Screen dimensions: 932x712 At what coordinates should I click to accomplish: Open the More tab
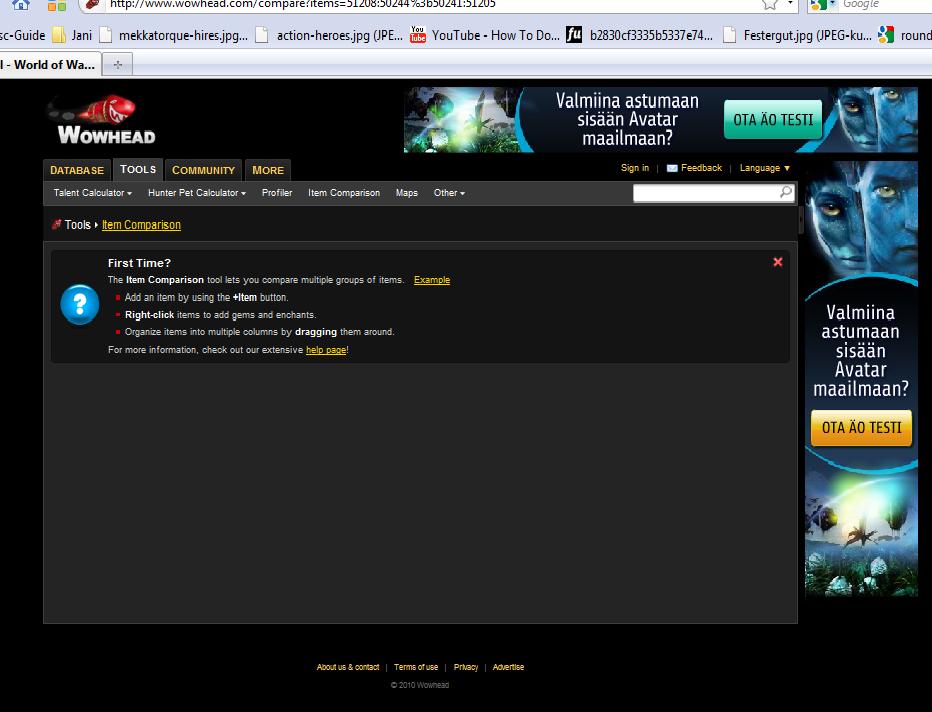click(268, 170)
